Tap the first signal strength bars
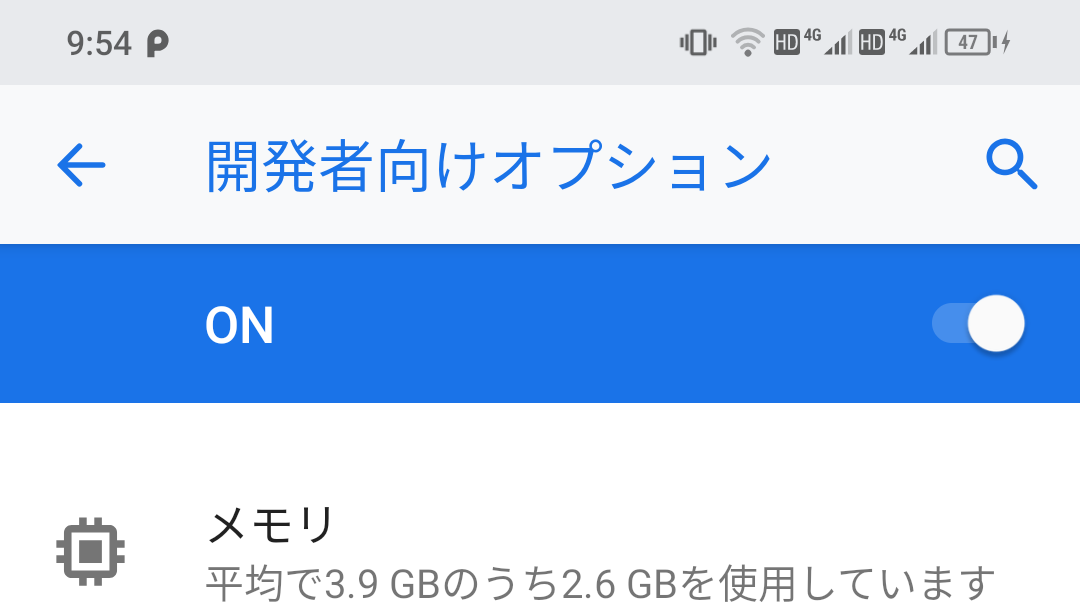Viewport: 1080px width, 607px height. (838, 43)
